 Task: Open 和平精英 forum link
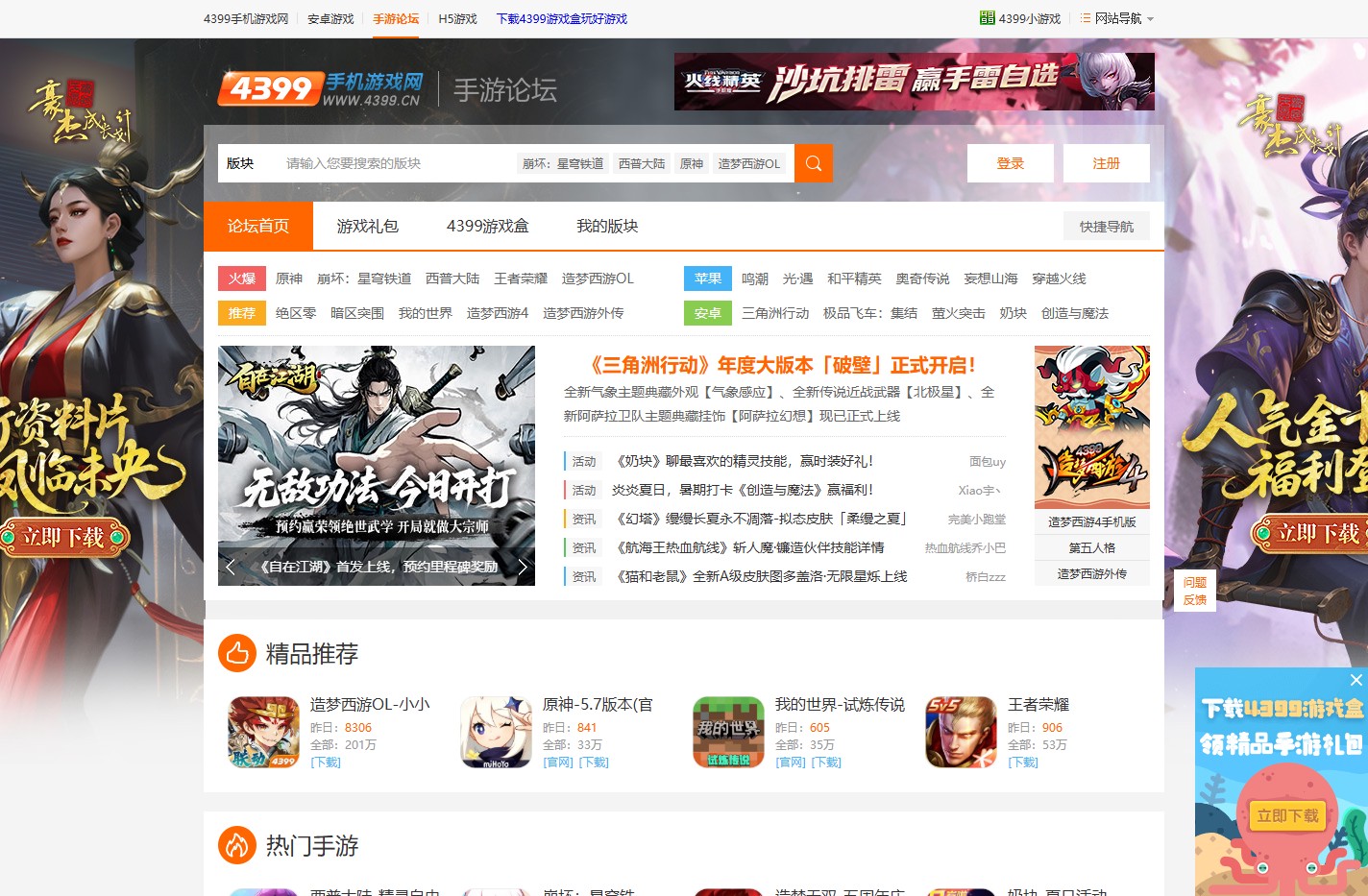[x=854, y=278]
